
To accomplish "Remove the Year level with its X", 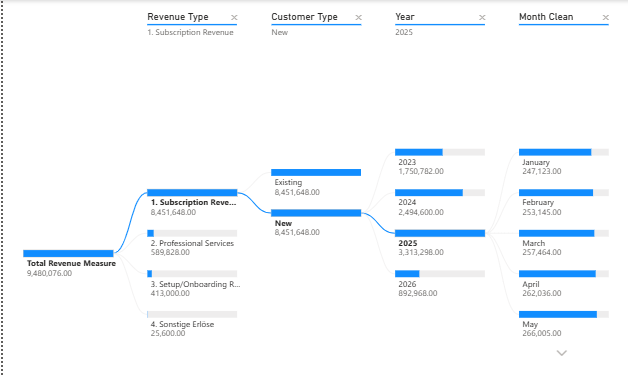I will coord(482,17).
